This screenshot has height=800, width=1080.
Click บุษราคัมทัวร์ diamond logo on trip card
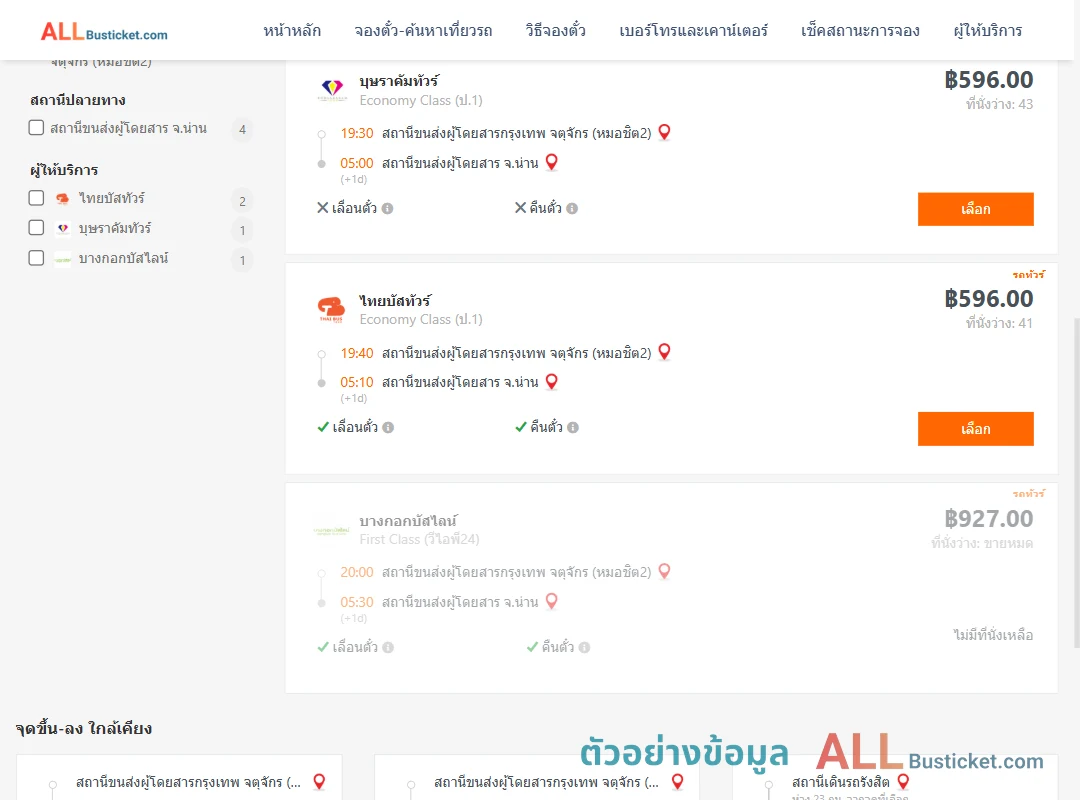pyautogui.click(x=332, y=90)
